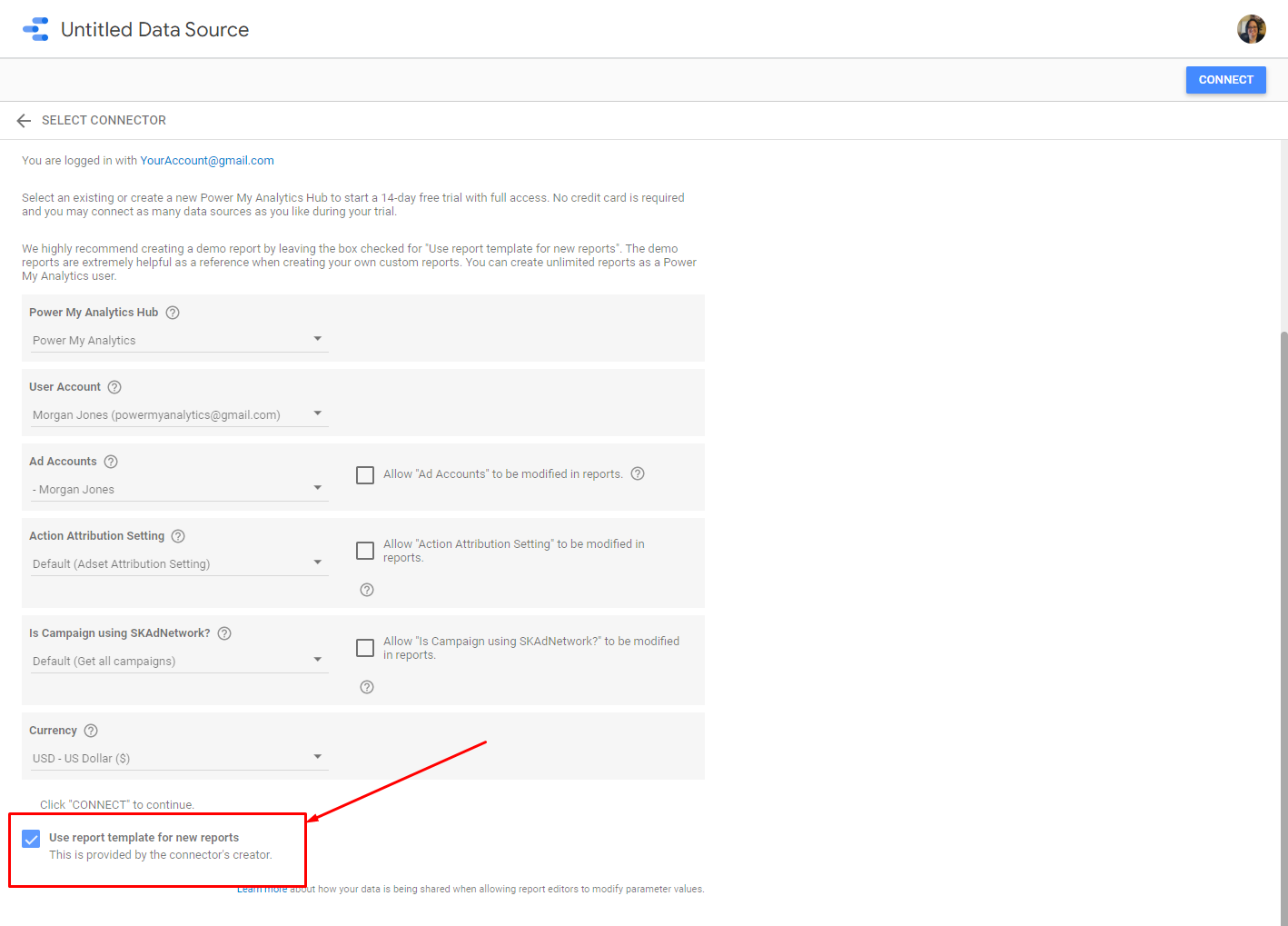Open the Action Attribution Setting dropdown
Image resolution: width=1288 pixels, height=926 pixels.
(x=178, y=563)
